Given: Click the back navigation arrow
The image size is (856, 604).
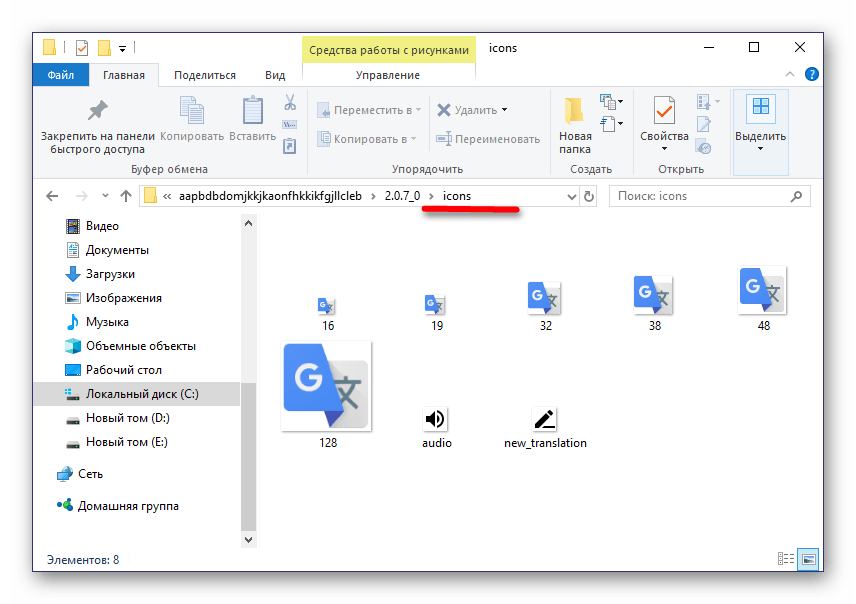Looking at the screenshot, I should coord(52,196).
